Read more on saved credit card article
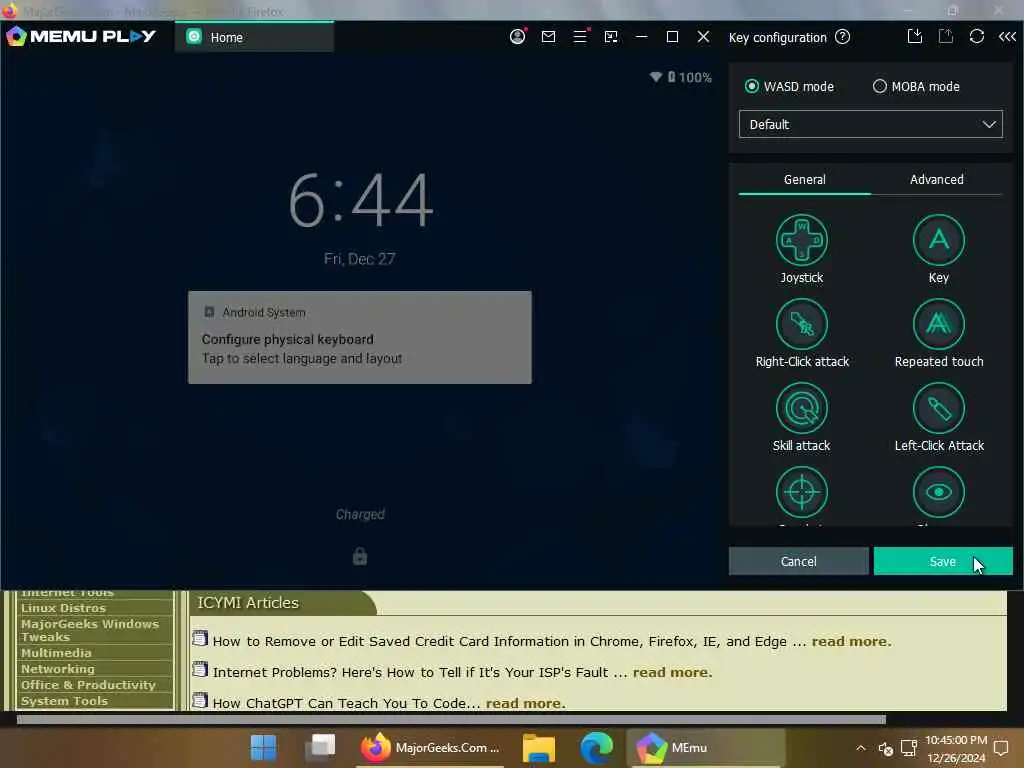Viewport: 1024px width, 768px height. pyautogui.click(x=851, y=641)
